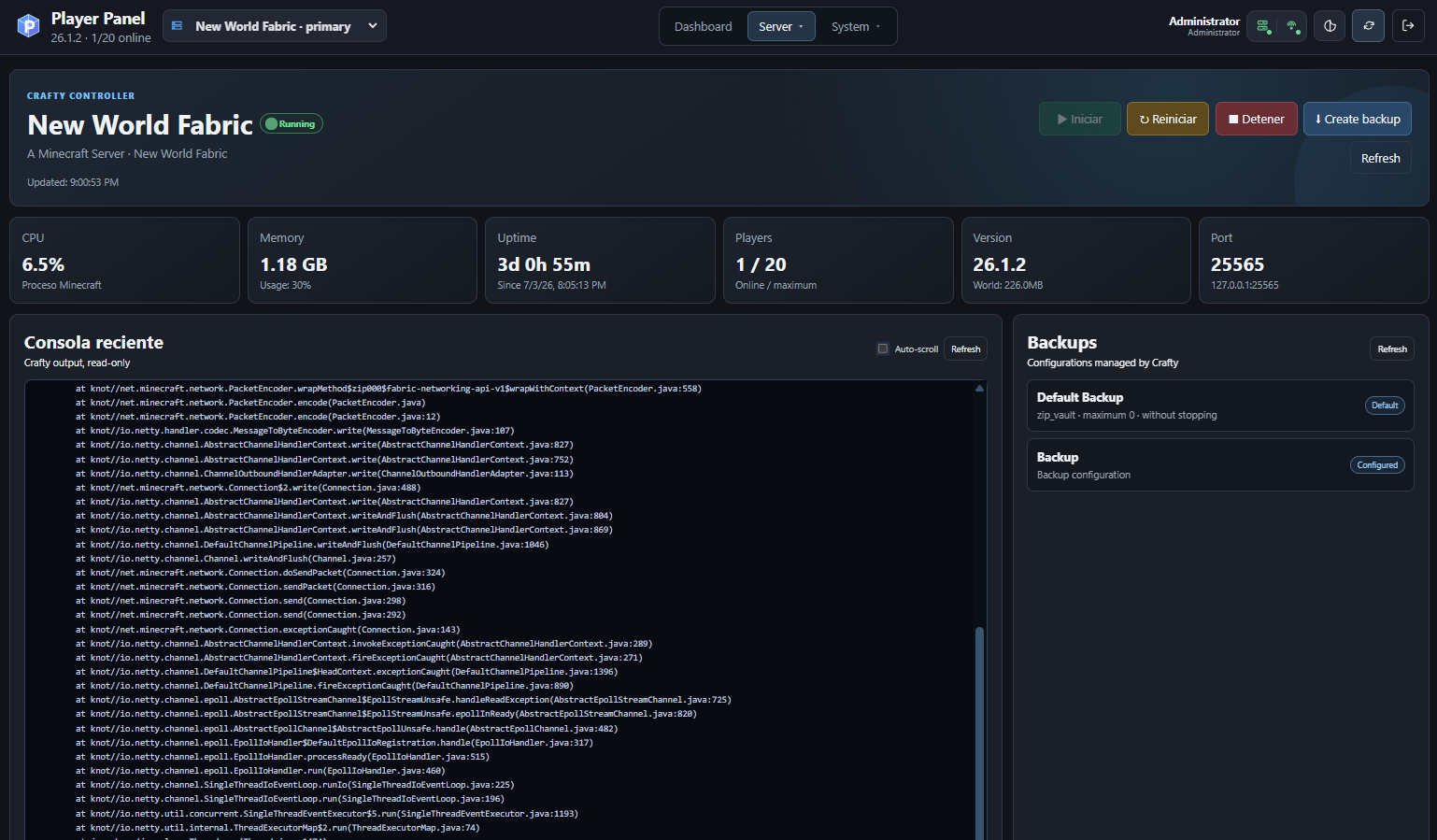The image size is (1437, 840).
Task: Click the Administrator username text
Action: (x=1204, y=21)
